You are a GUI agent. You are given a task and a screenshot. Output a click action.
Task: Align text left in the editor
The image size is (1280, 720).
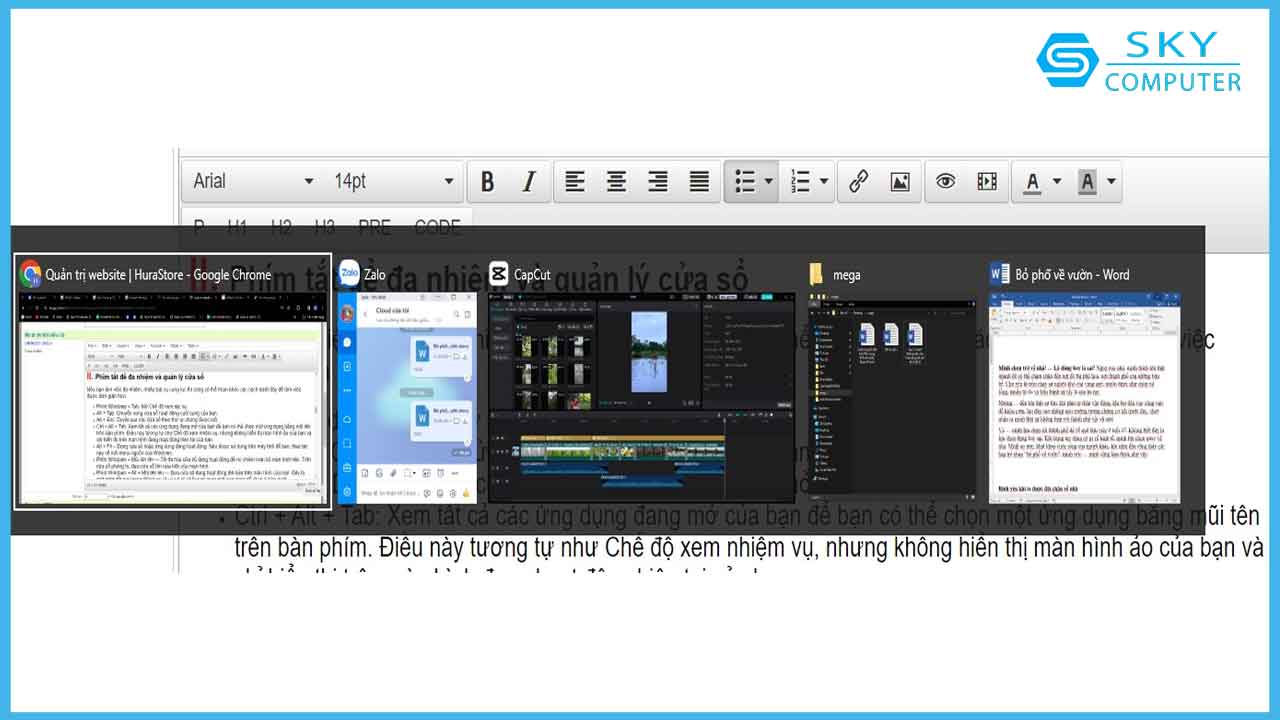click(x=574, y=182)
